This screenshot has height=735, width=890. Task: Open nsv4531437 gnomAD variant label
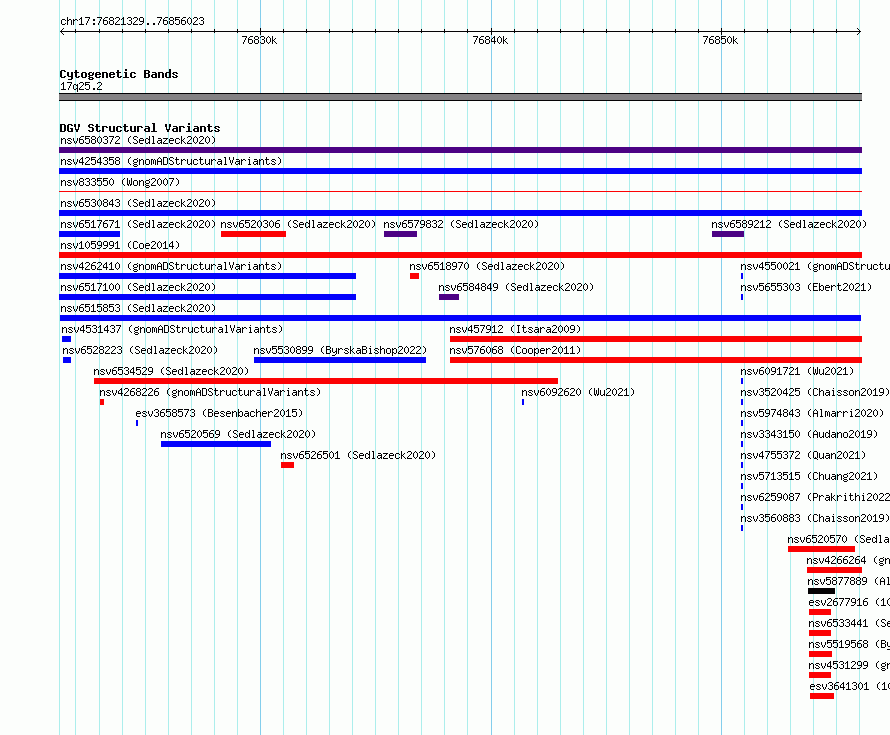172,329
